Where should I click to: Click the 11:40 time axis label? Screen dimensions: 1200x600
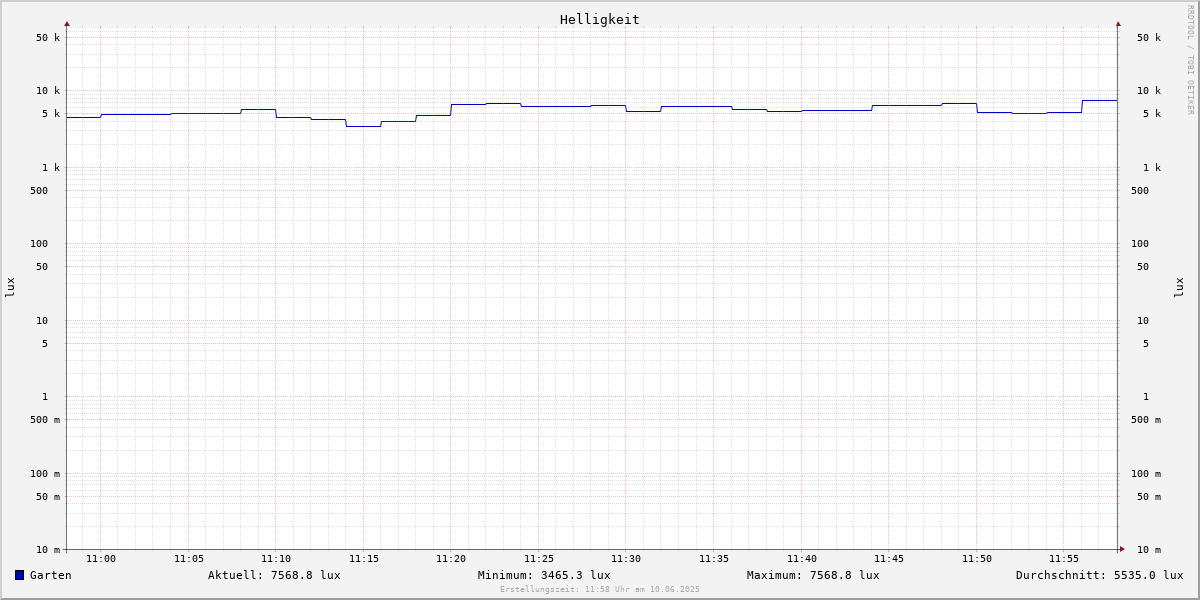pyautogui.click(x=802, y=559)
